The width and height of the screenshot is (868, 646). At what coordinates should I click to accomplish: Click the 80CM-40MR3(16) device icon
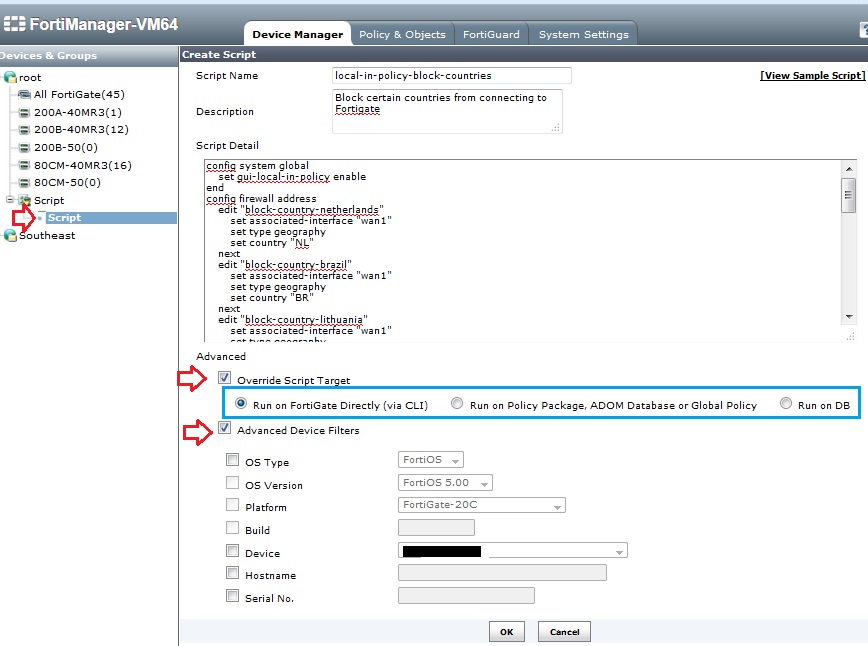24,165
